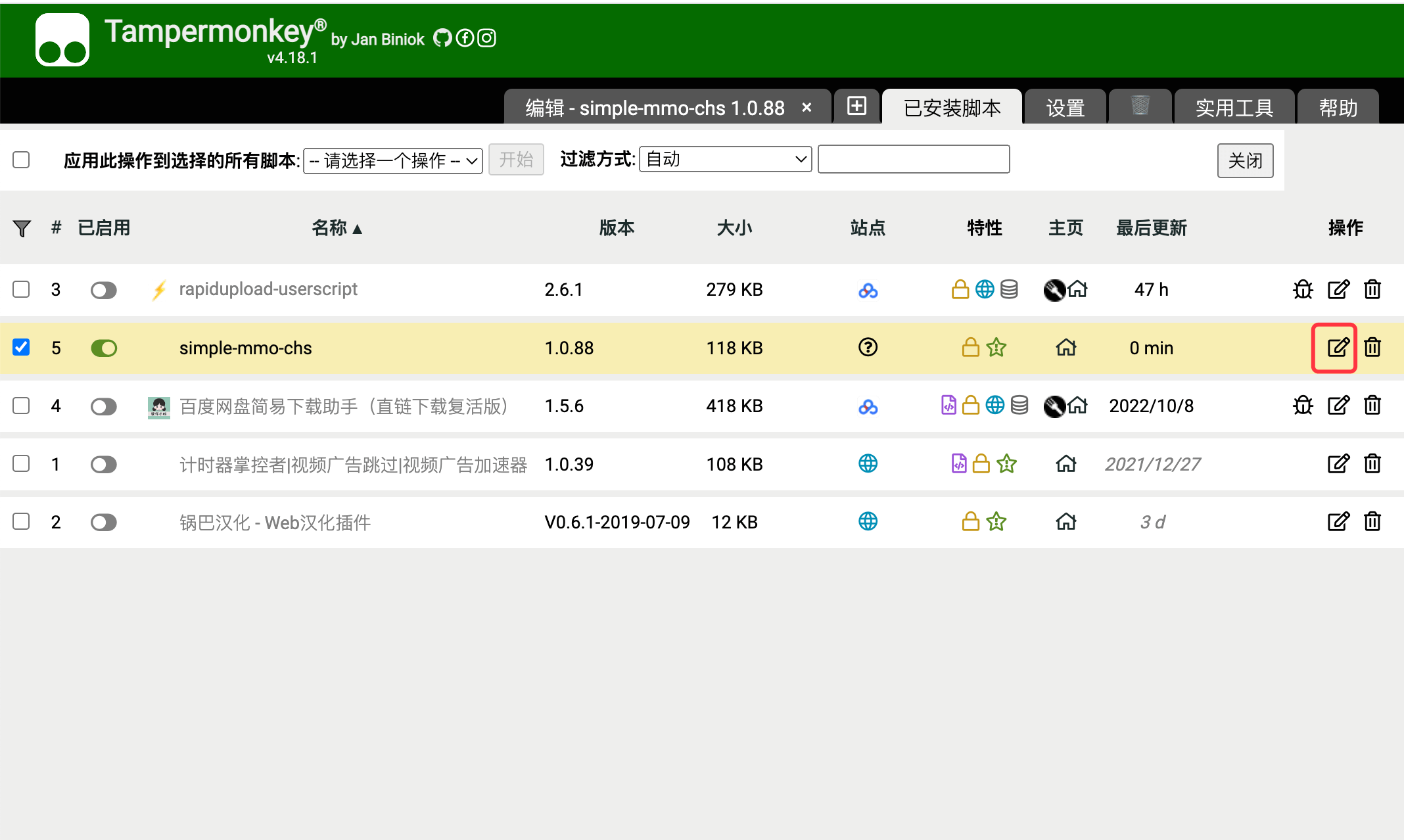Delete the 锅巴汉化 script

1372,522
